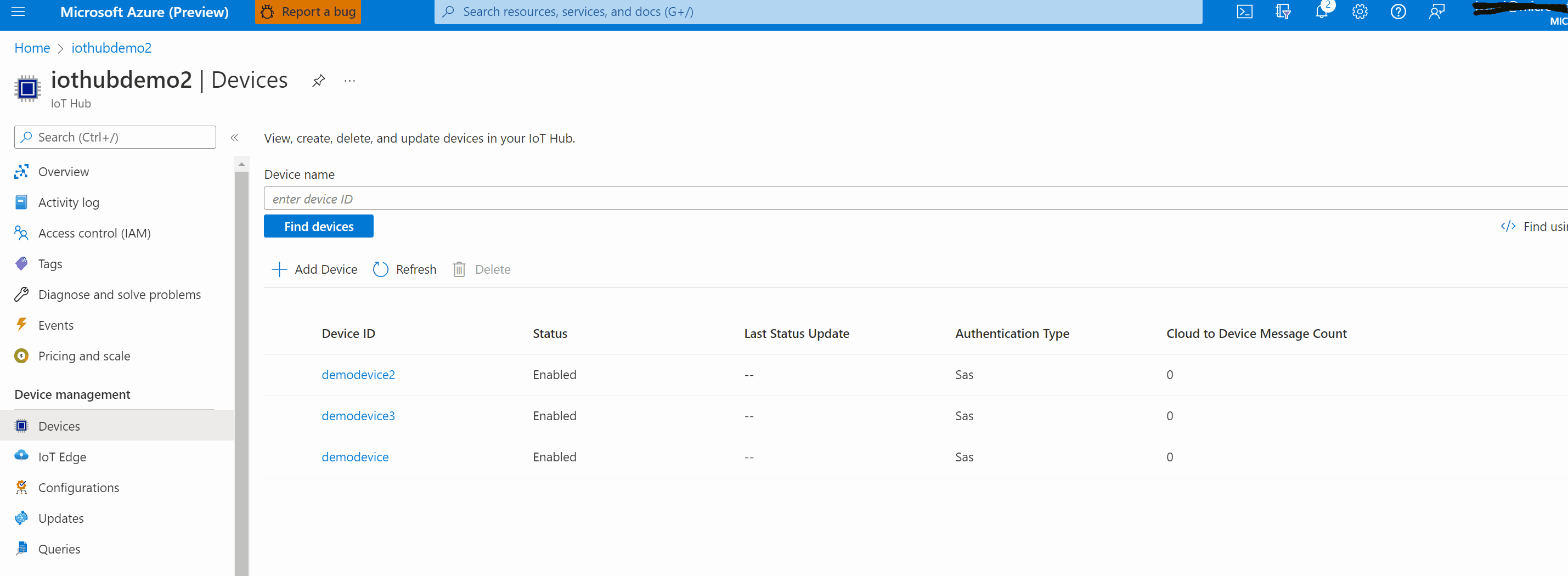
Task: Pin the Devices page to dashboard
Action: point(318,81)
